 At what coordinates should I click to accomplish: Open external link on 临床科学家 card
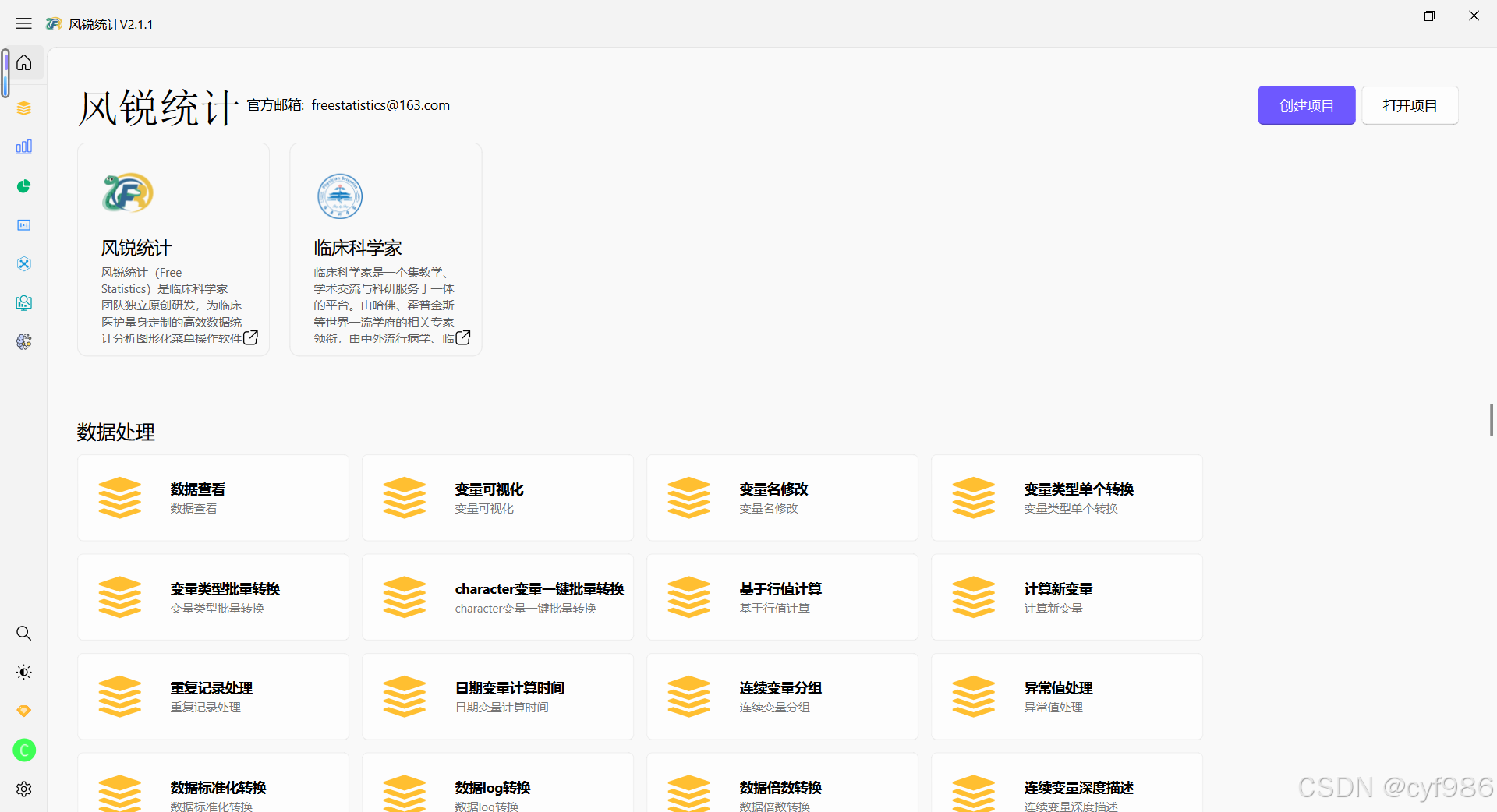click(463, 337)
